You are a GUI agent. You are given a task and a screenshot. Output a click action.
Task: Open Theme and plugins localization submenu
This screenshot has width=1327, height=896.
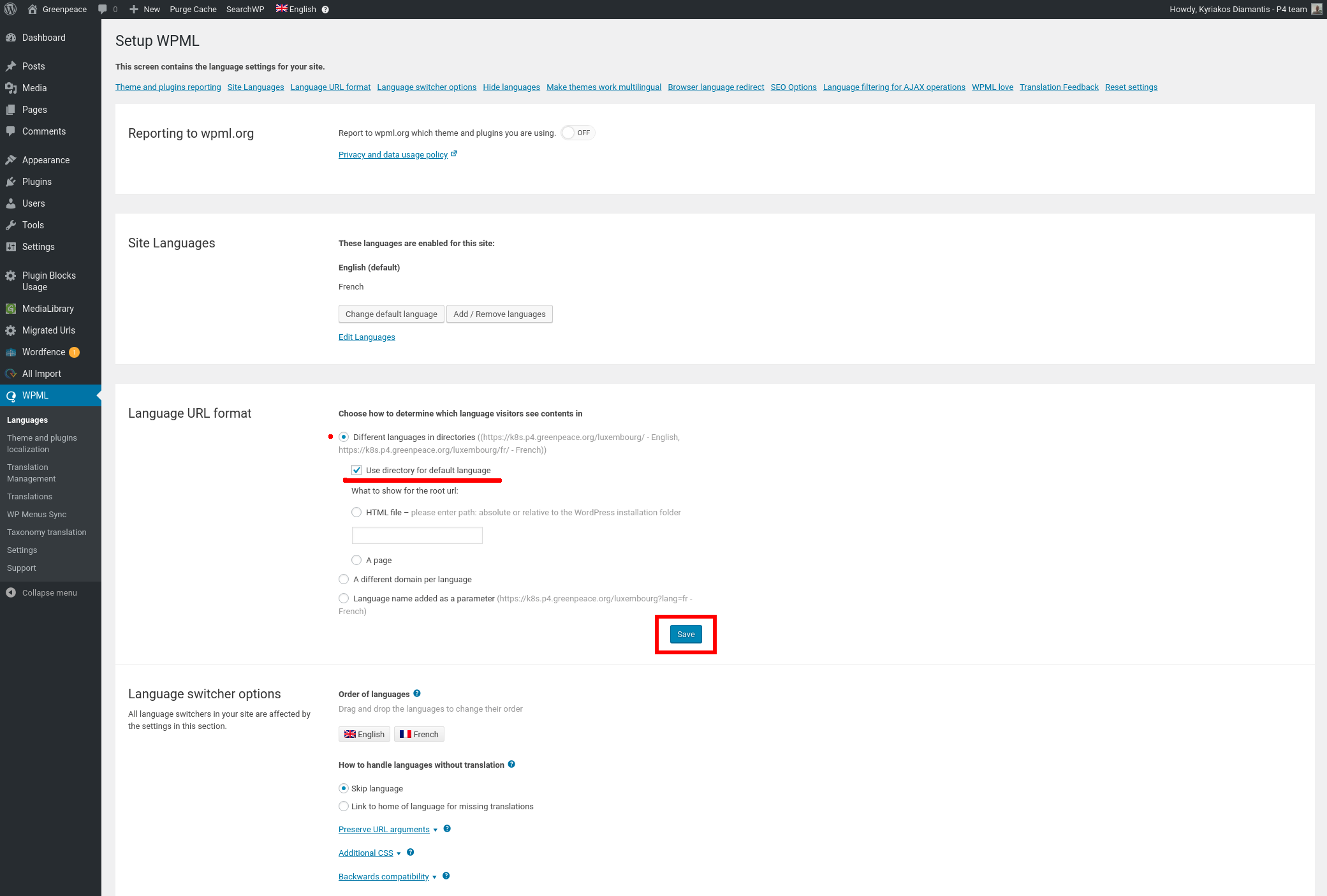click(42, 443)
